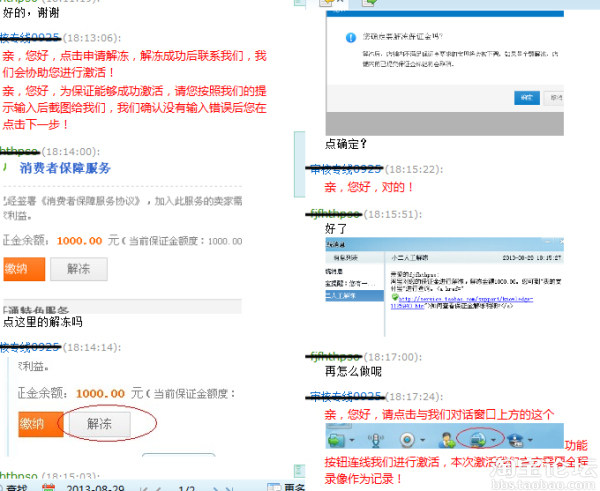Click the message 点确定？

[346, 144]
